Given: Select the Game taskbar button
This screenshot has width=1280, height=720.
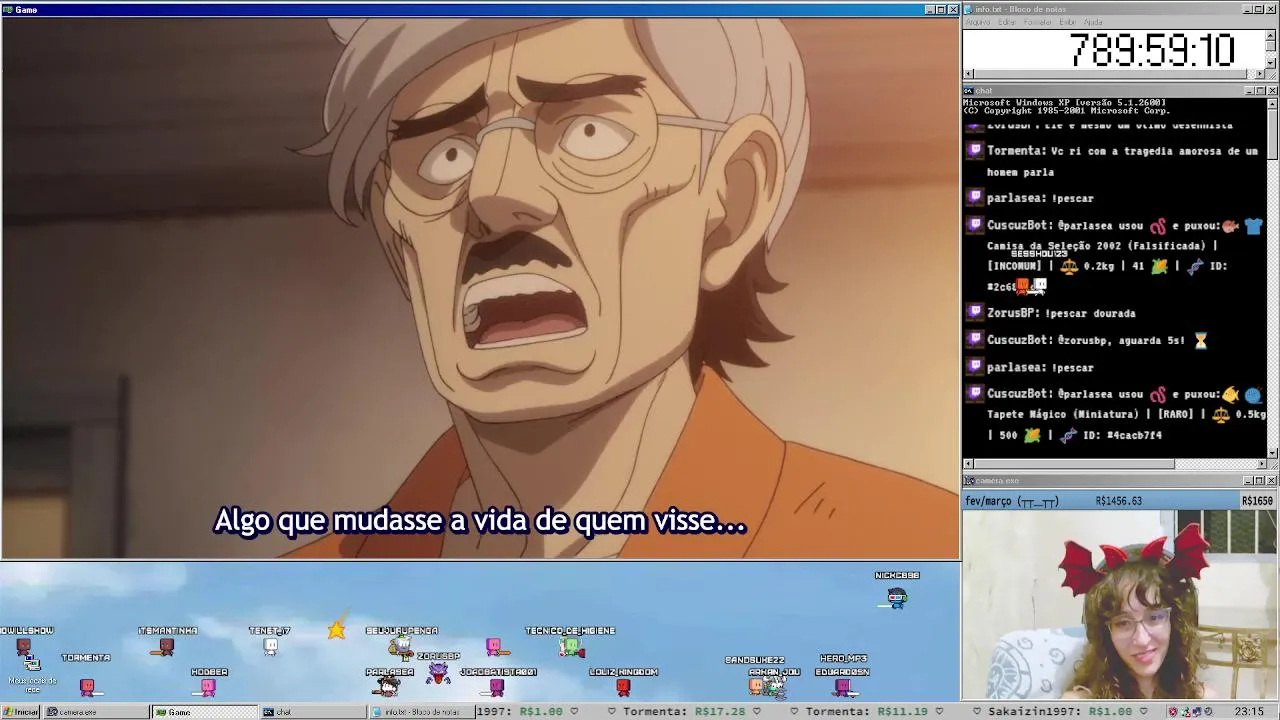Looking at the screenshot, I should pos(204,712).
